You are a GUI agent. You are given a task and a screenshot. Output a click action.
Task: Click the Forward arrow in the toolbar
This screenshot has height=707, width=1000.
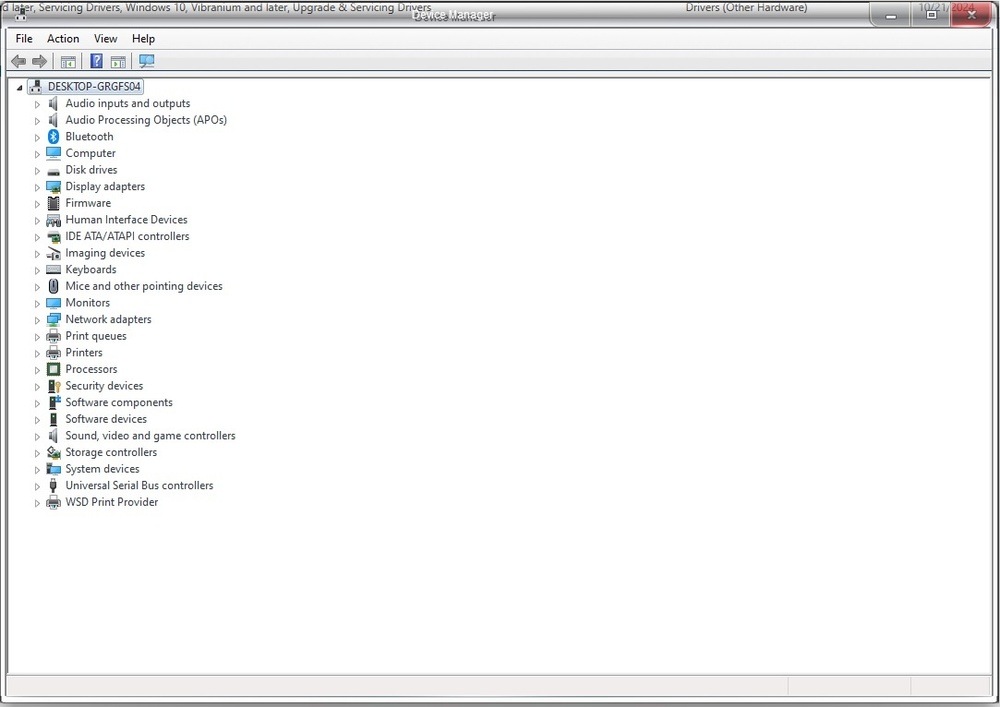pyautogui.click(x=40, y=62)
